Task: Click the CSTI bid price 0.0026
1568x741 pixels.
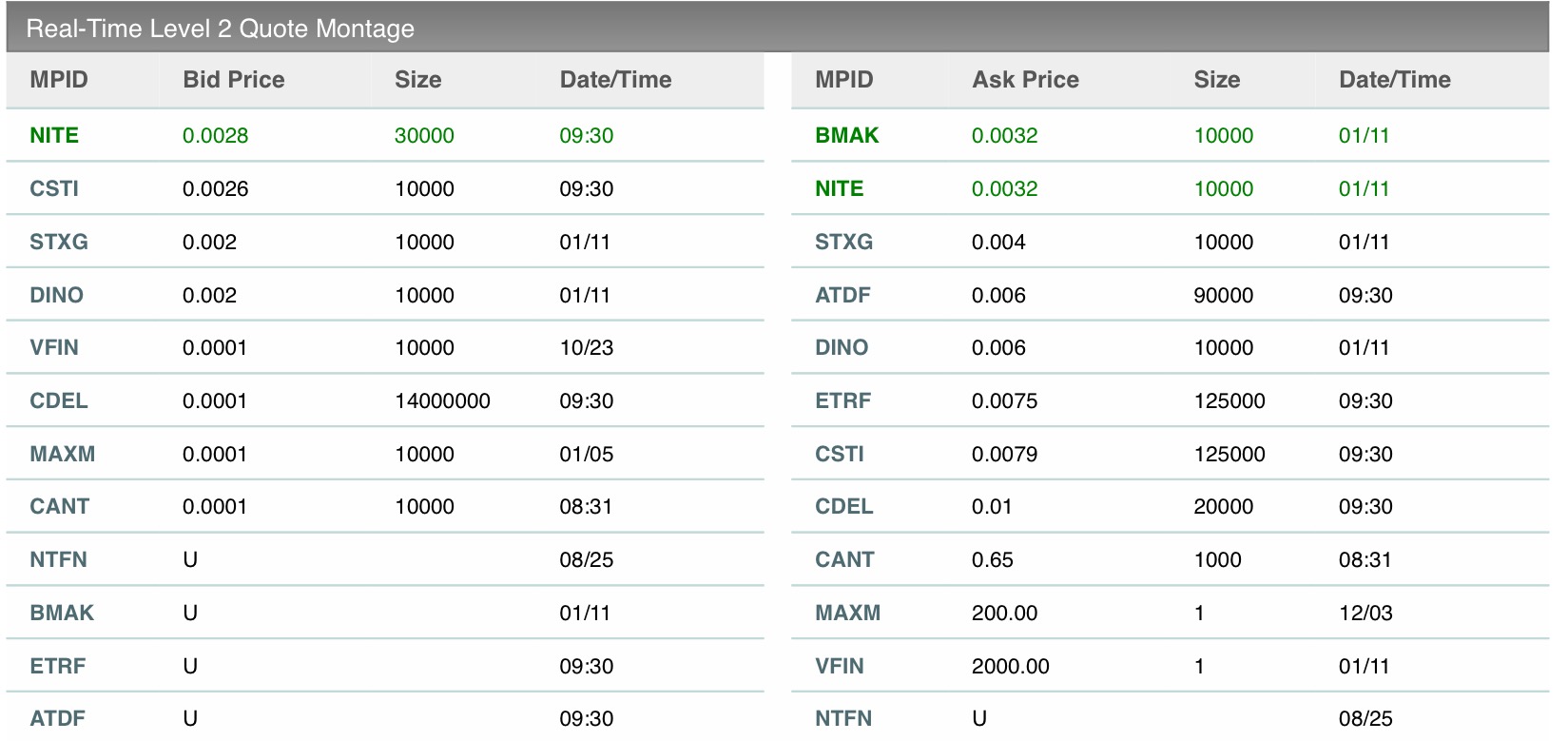Action: click(x=215, y=188)
